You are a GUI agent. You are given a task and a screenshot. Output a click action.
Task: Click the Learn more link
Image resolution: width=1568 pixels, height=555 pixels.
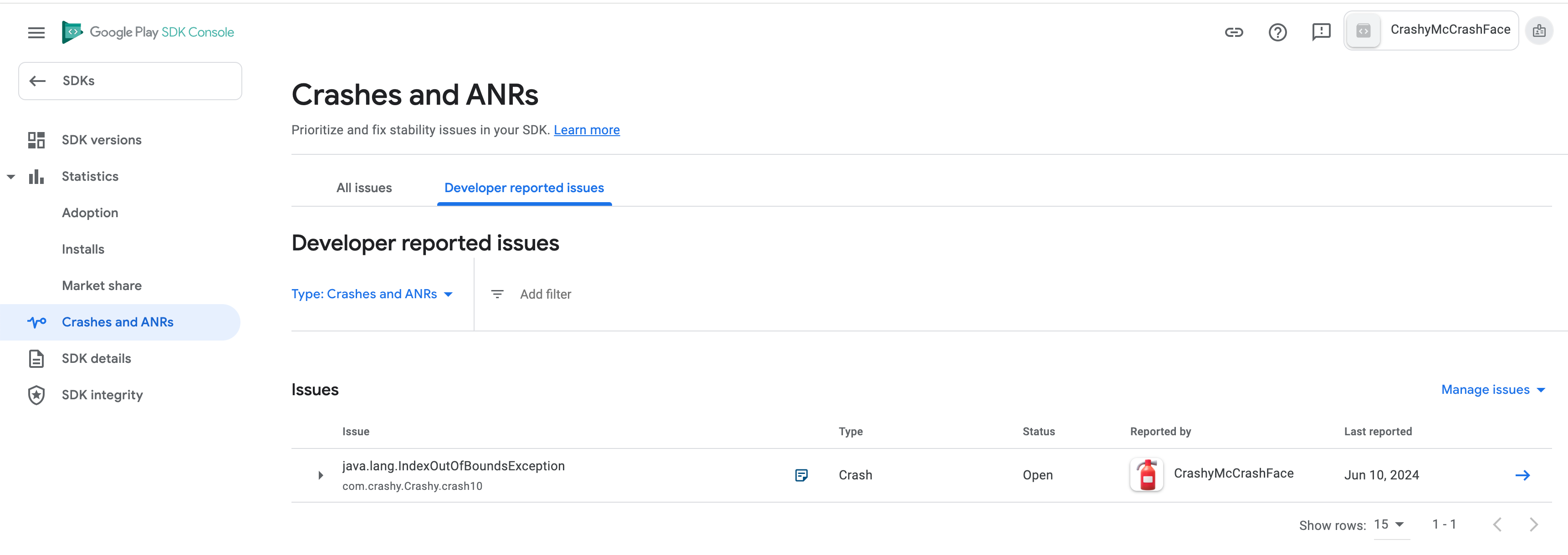pyautogui.click(x=586, y=130)
